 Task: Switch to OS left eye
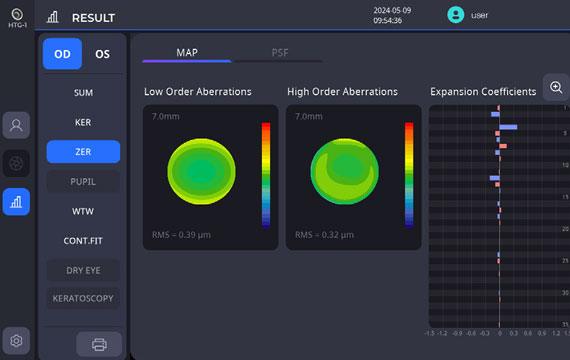pyautogui.click(x=102, y=54)
